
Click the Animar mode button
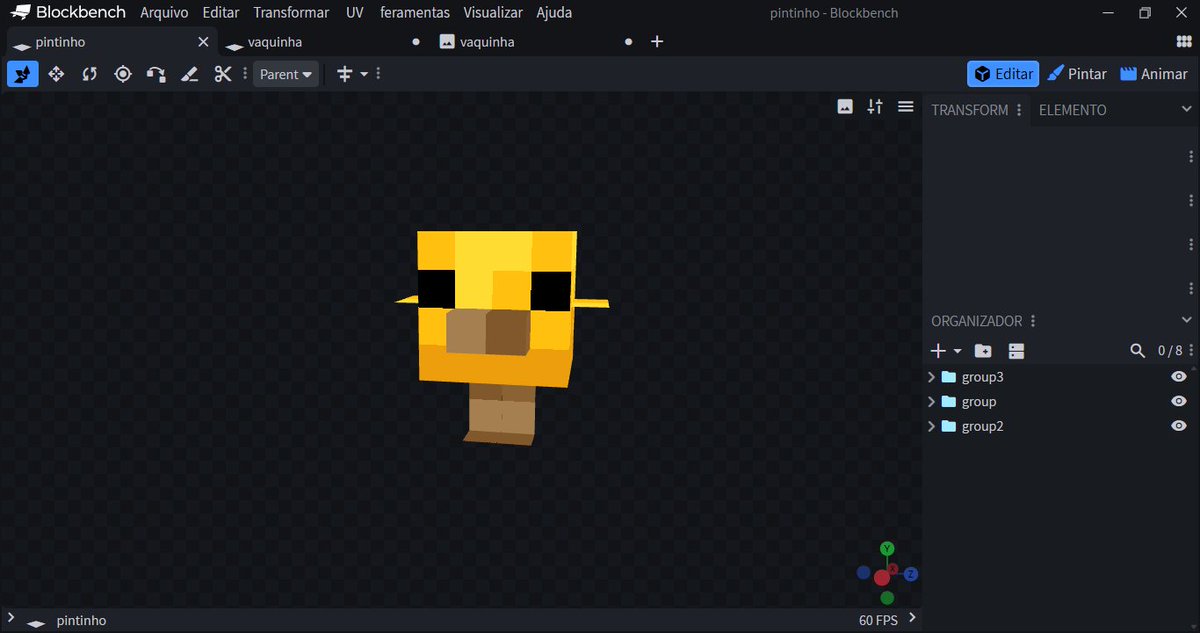[x=1154, y=73]
